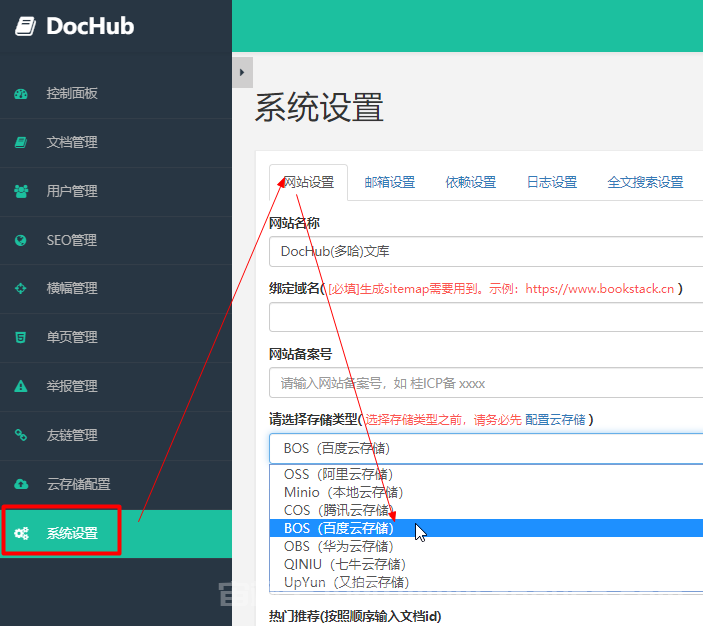
Task: Go to 举报管理 in the sidebar
Action: click(116, 386)
